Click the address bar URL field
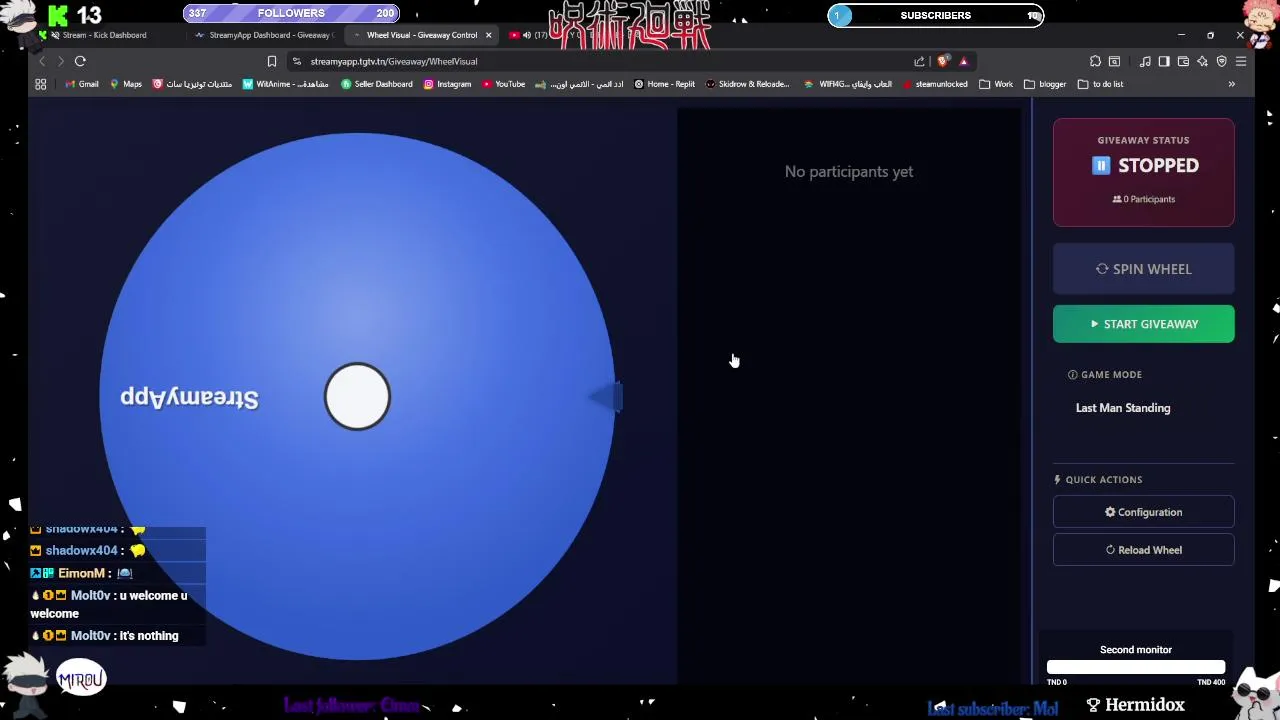This screenshot has width=1280, height=720. (x=600, y=61)
